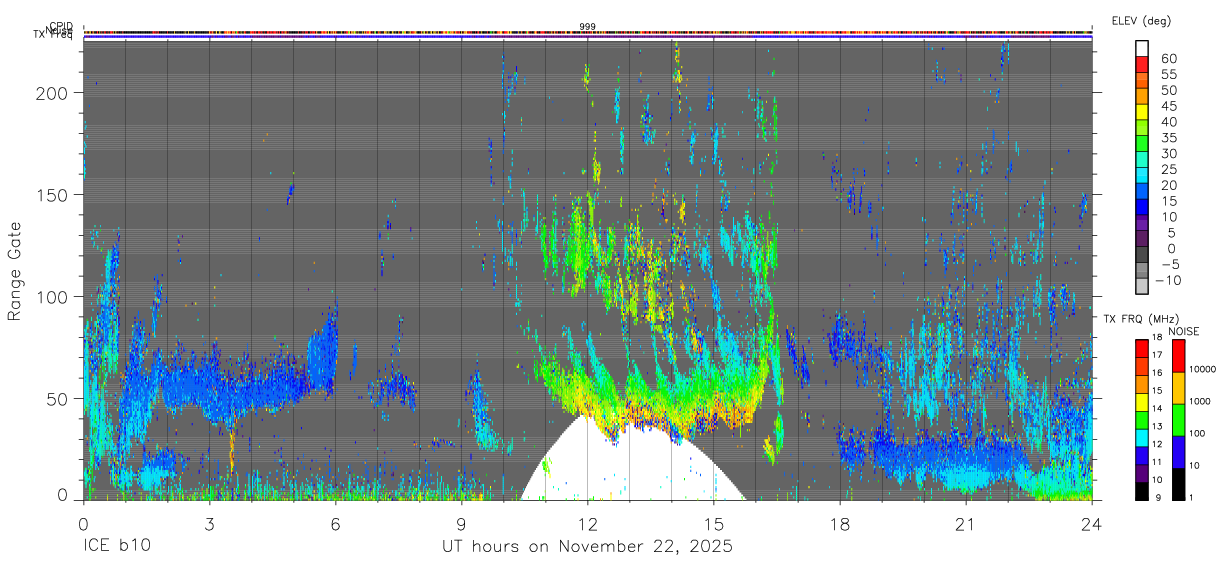Click the yellow segment of the ELEV color bar
The image size is (1228, 567).
point(1143,111)
